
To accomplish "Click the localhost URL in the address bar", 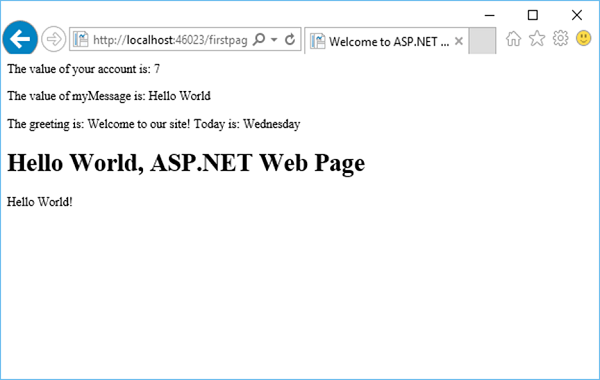I will (170, 39).
